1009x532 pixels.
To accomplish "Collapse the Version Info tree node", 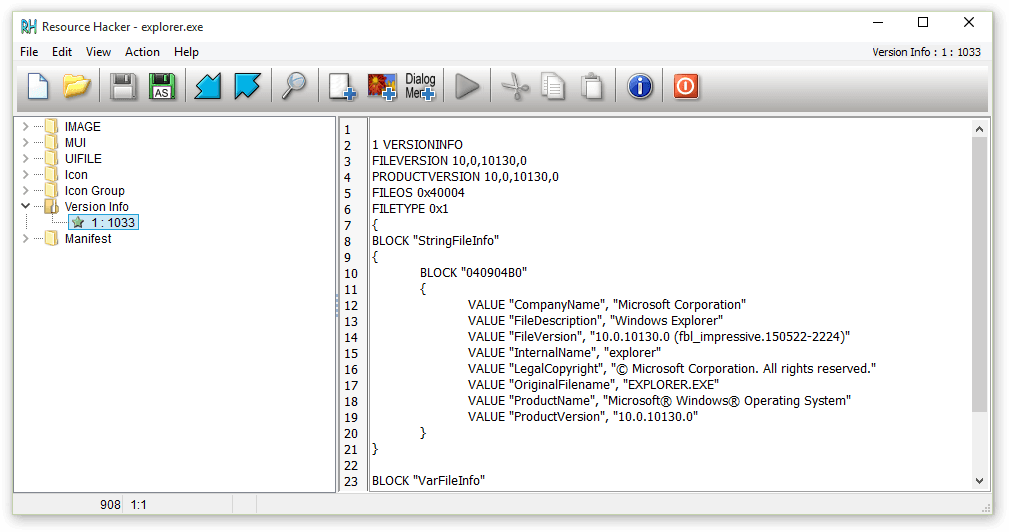I will [26, 206].
